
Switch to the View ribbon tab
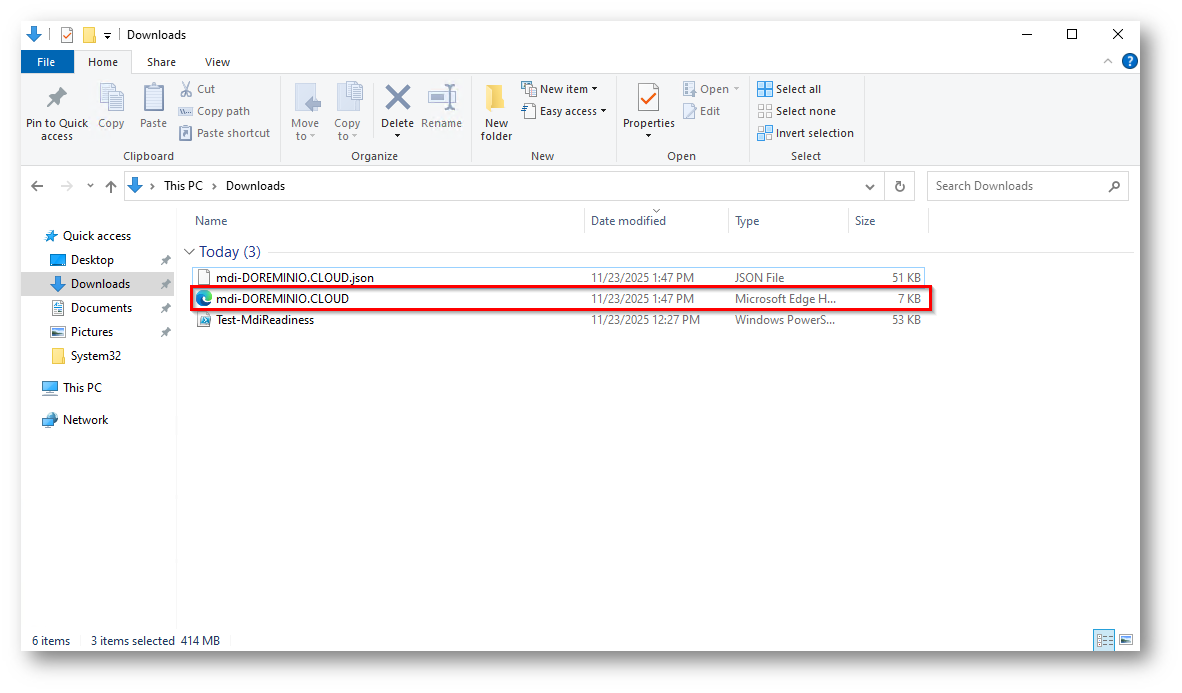(217, 62)
